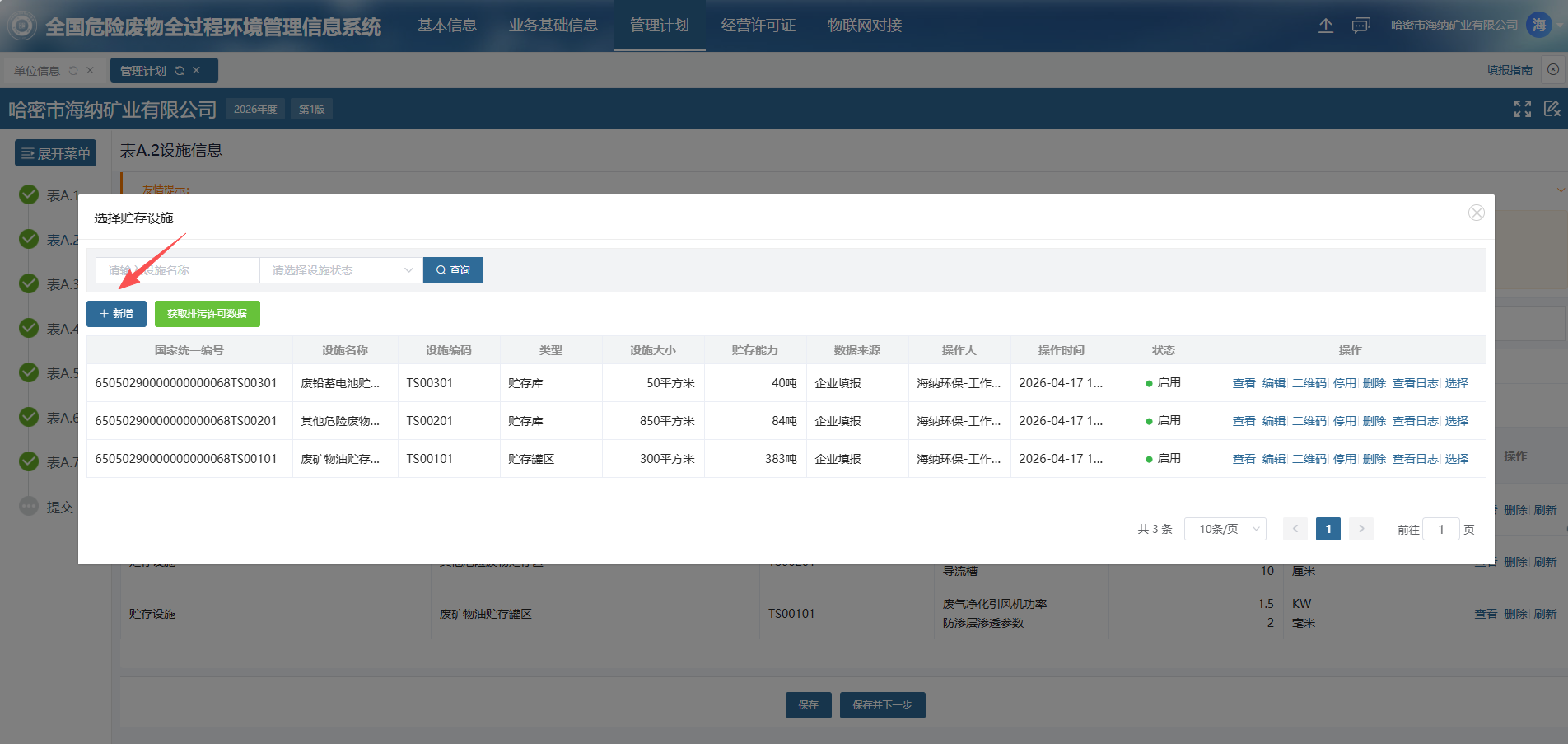Click the edit pencil icon beside fullscreen
The height and width of the screenshot is (744, 1568).
[x=1552, y=109]
